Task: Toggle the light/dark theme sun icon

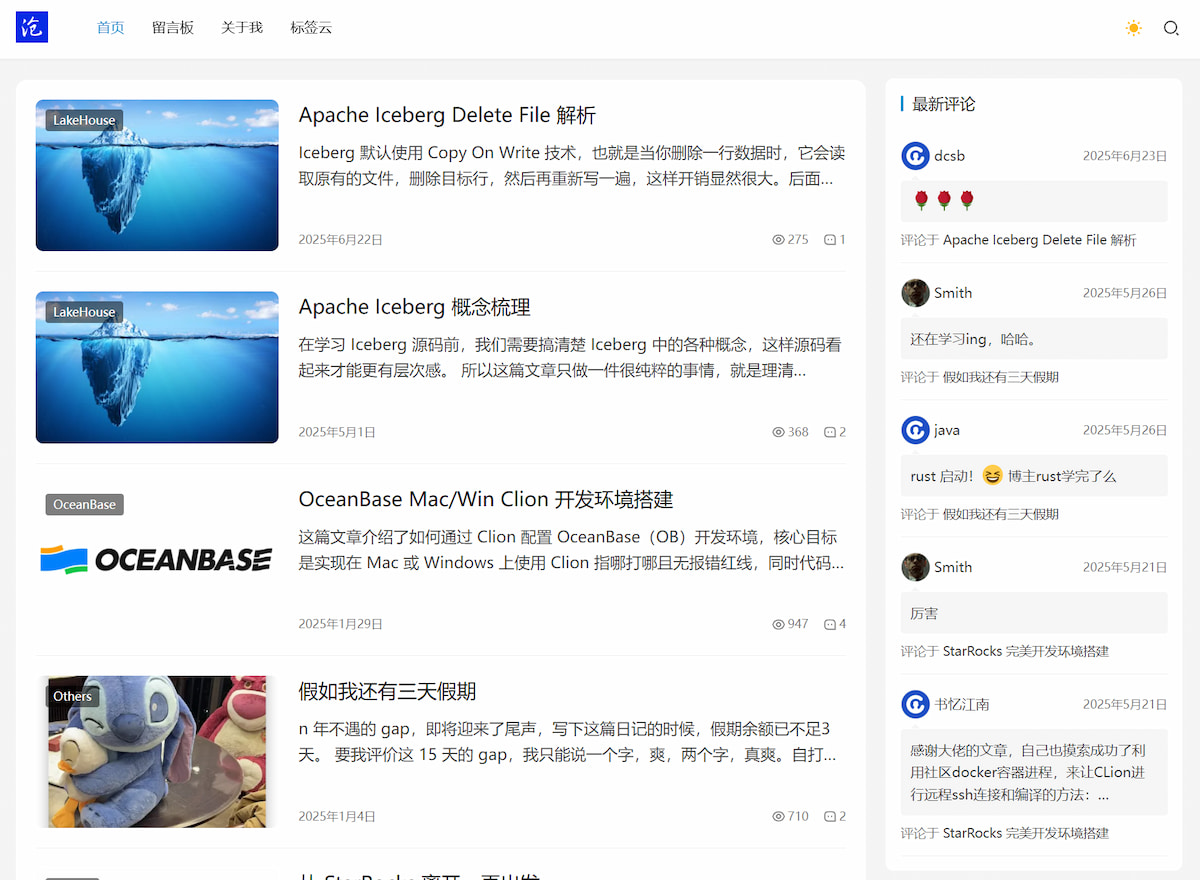Action: click(x=1133, y=28)
